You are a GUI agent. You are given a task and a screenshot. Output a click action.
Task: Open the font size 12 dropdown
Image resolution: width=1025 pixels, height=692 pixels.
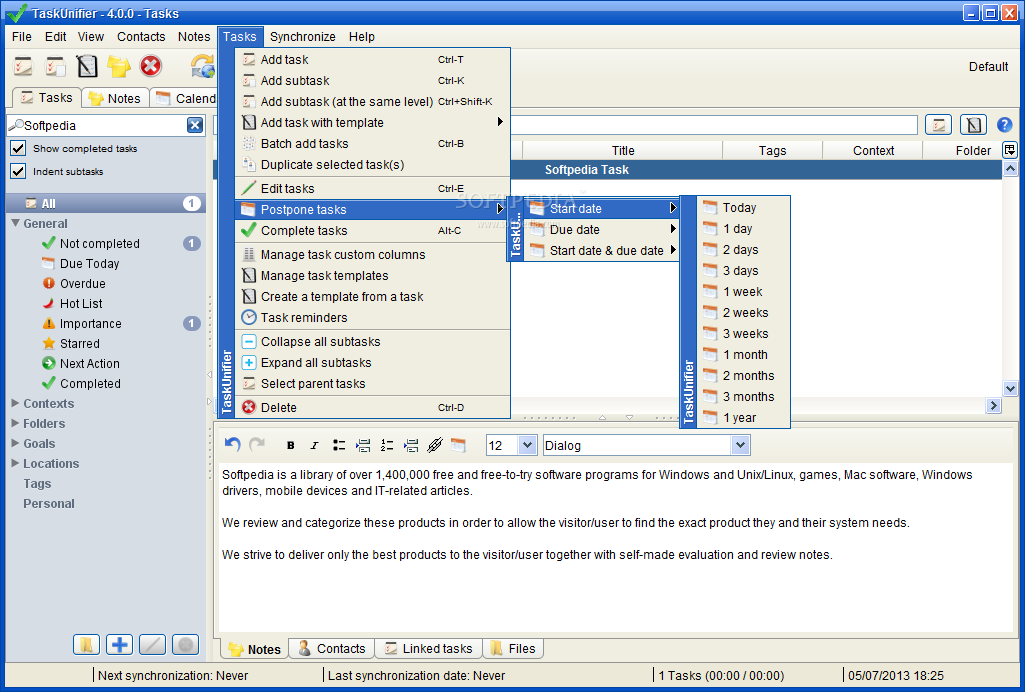coord(528,446)
